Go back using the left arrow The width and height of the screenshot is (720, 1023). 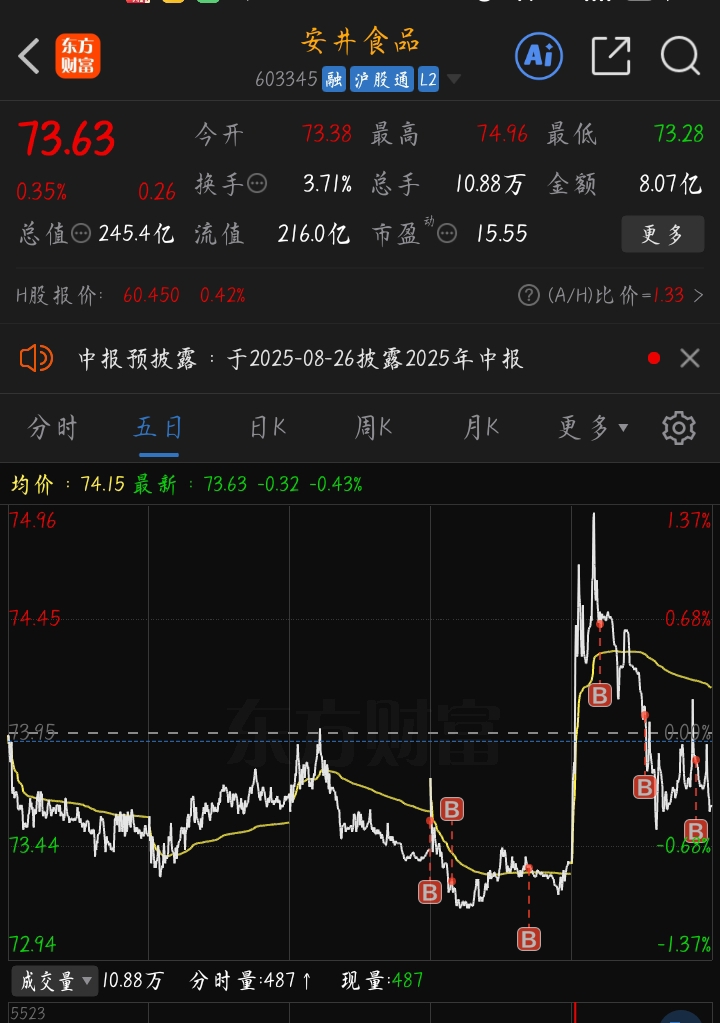point(29,56)
